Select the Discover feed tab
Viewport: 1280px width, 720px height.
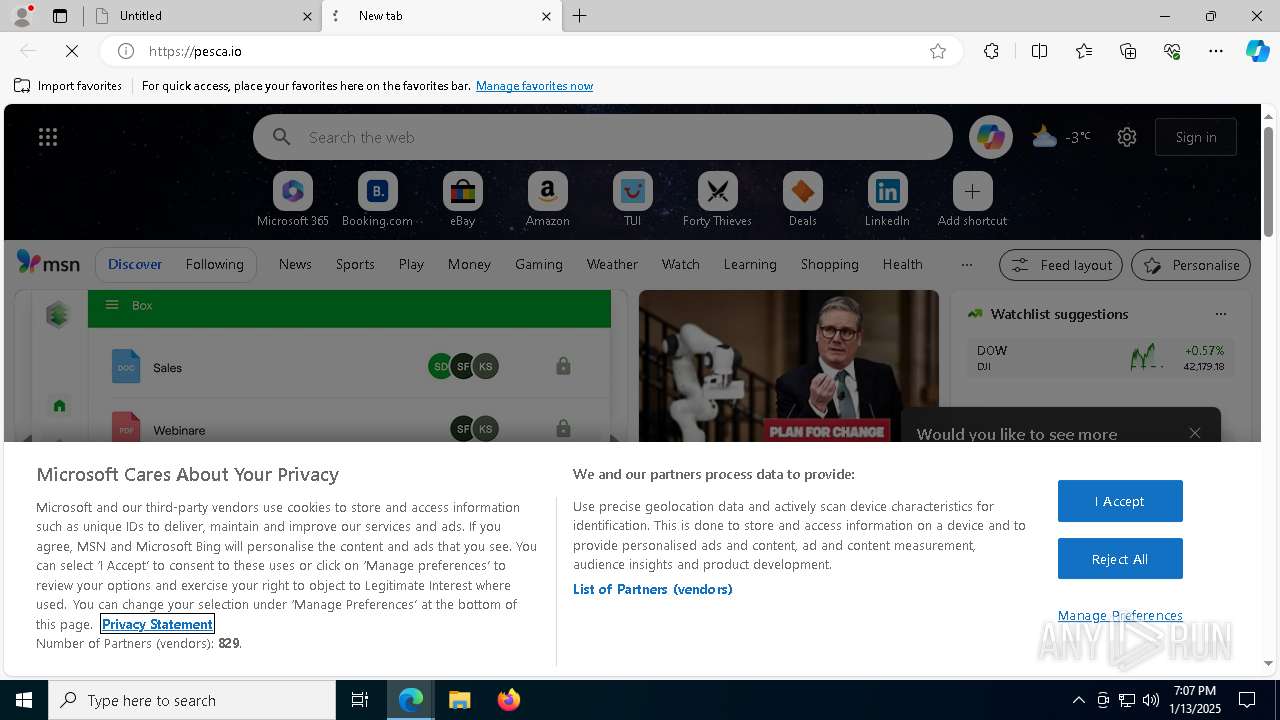tap(135, 264)
